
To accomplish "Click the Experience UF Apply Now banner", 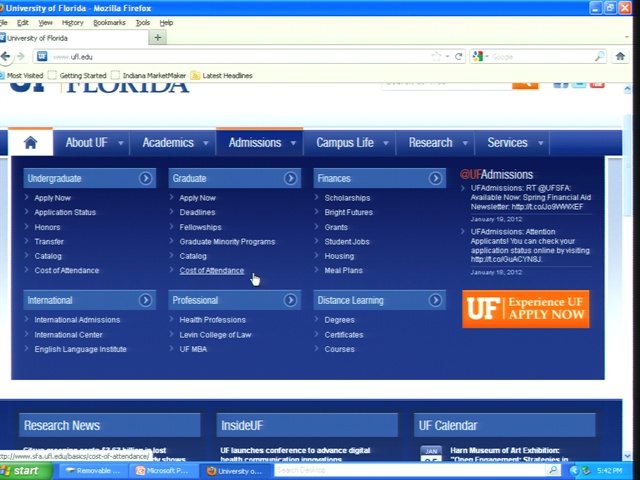I will [525, 309].
